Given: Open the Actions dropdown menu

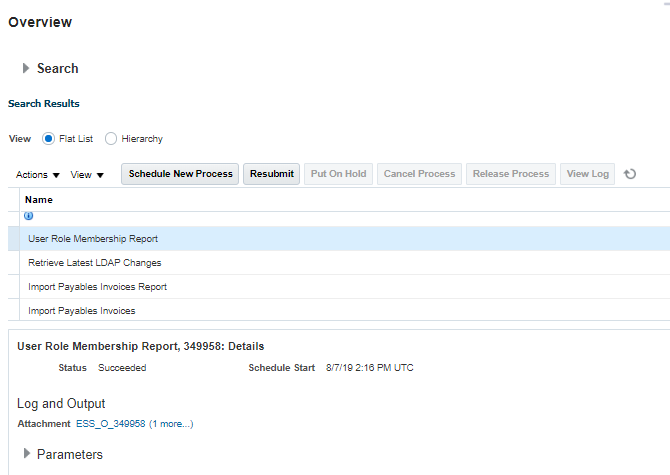Looking at the screenshot, I should pos(38,175).
